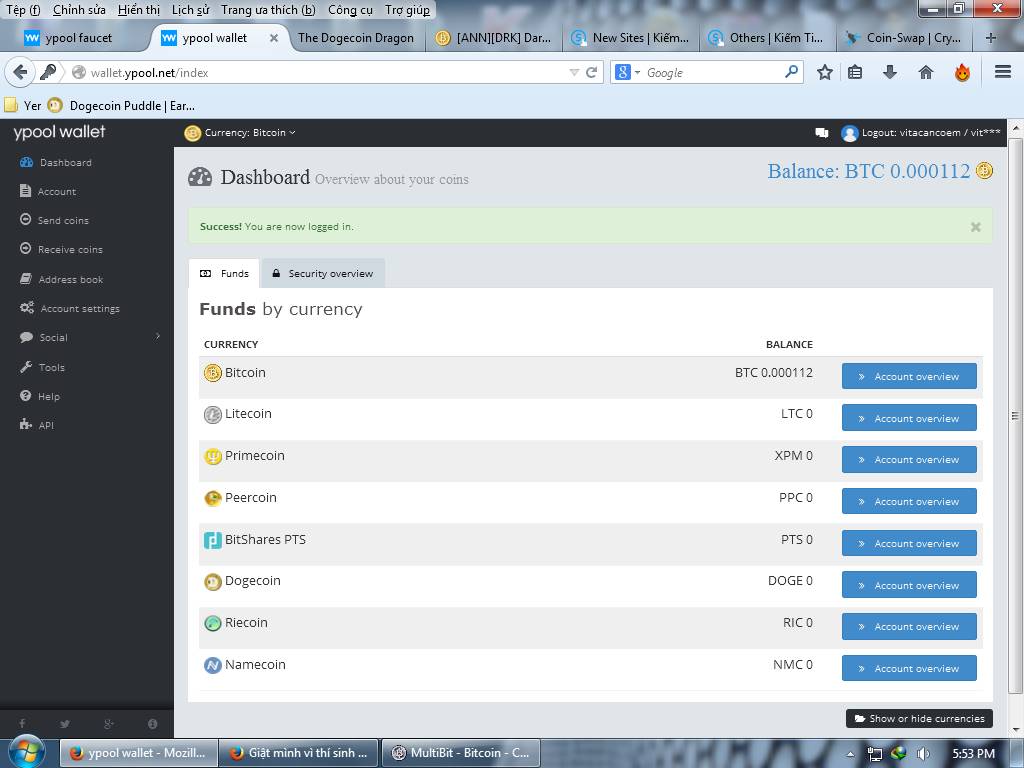This screenshot has height=768, width=1024.
Task: Open the Firefox hamburger menu
Action: click(1003, 72)
